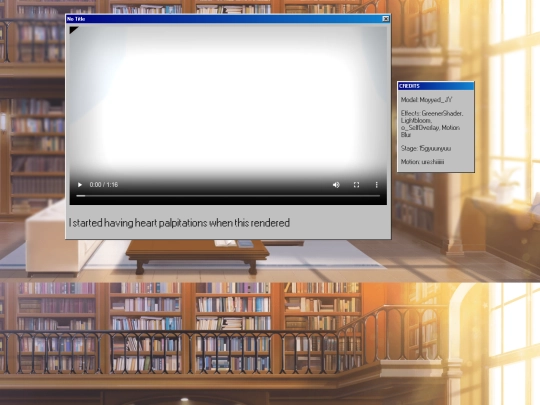Click the heart palpitations caption text
Screen dimensions: 540x405
click(x=179, y=223)
